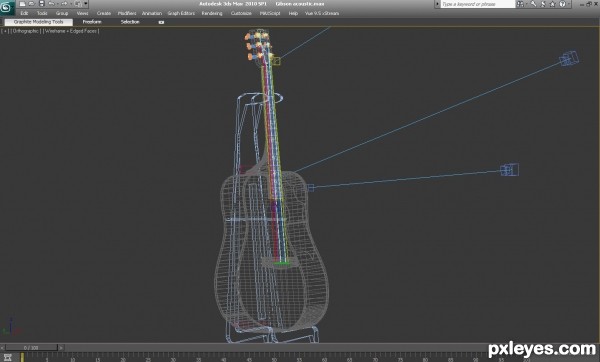Click the viewport [+] general label
600x362 pixels.
pyautogui.click(x=5, y=31)
